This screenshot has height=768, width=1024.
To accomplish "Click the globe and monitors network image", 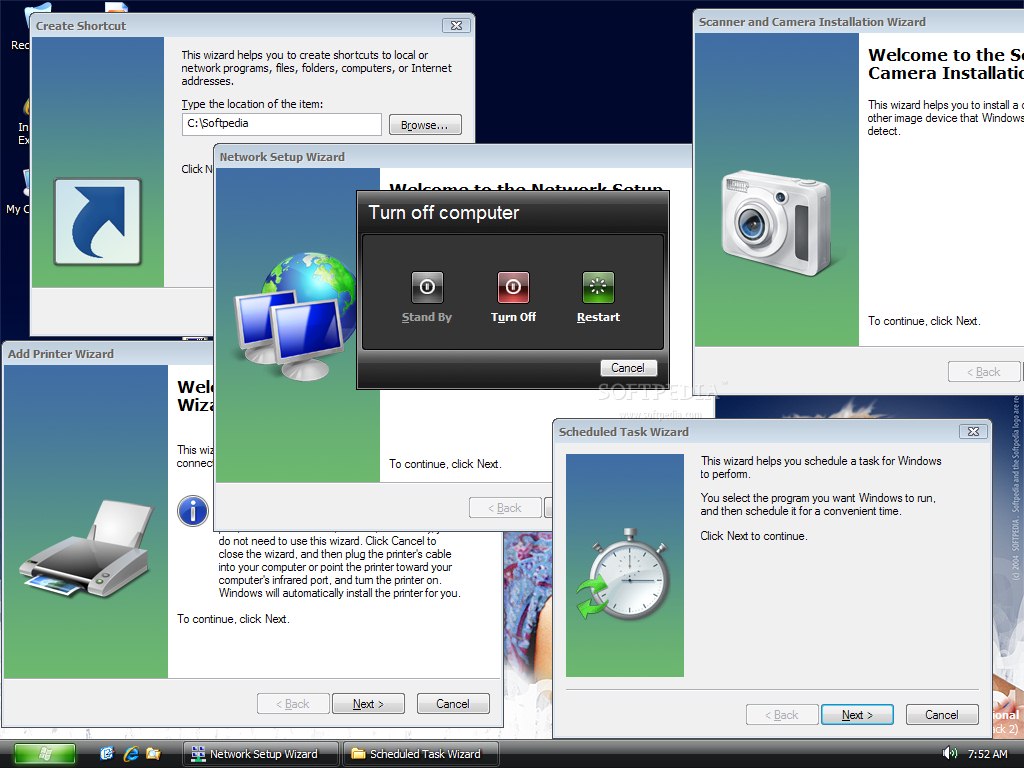I will pyautogui.click(x=294, y=316).
